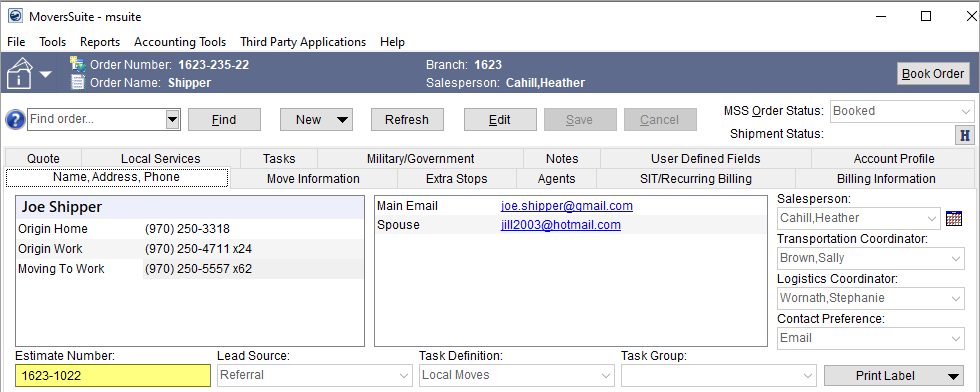Expand the Find order dropdown arrow
This screenshot has height=392, width=980.
click(x=172, y=119)
